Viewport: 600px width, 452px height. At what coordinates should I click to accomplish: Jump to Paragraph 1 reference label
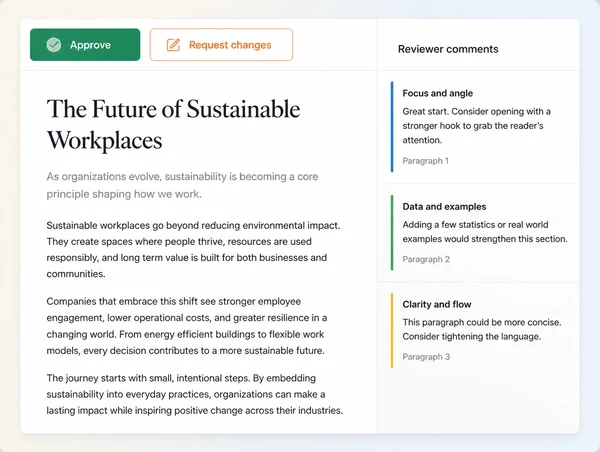[x=426, y=161]
